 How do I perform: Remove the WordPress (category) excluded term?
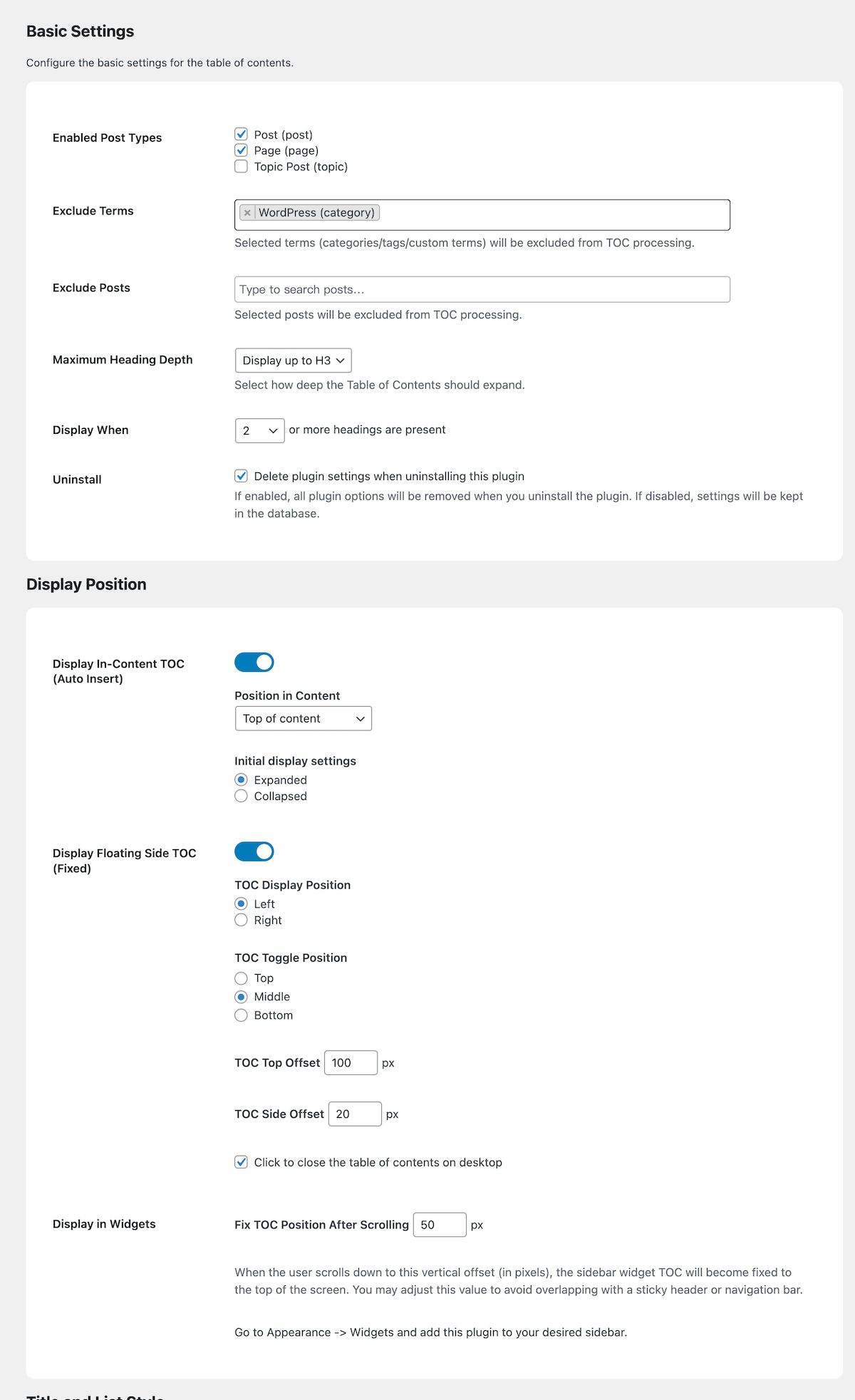click(x=247, y=212)
